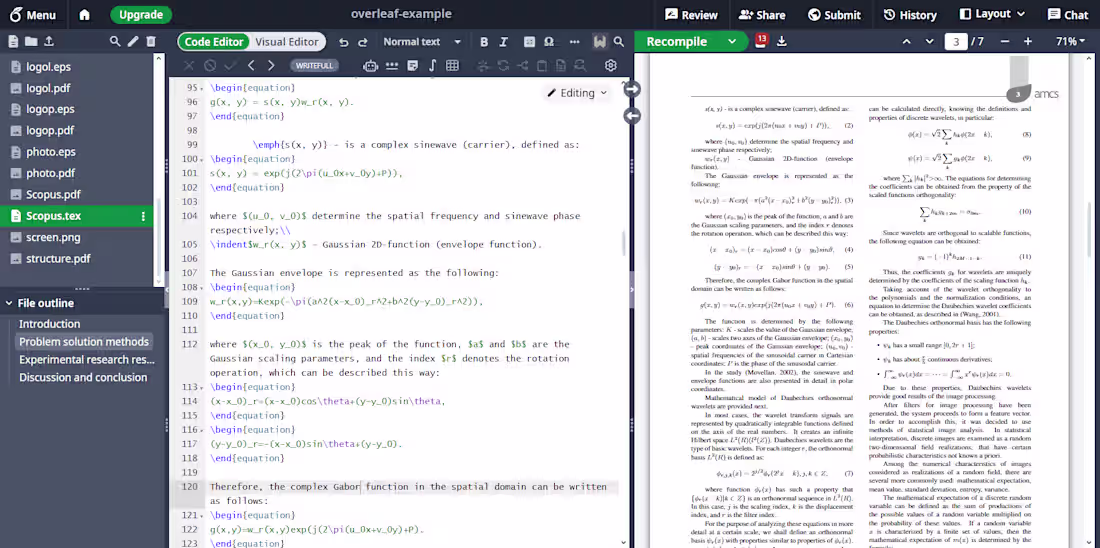
Task: Go to previous Writefull suggestion arrow
Action: (x=252, y=65)
